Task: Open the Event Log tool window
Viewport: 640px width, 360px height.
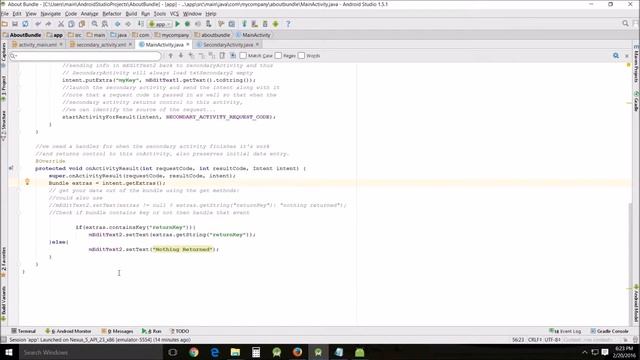Action: point(565,331)
